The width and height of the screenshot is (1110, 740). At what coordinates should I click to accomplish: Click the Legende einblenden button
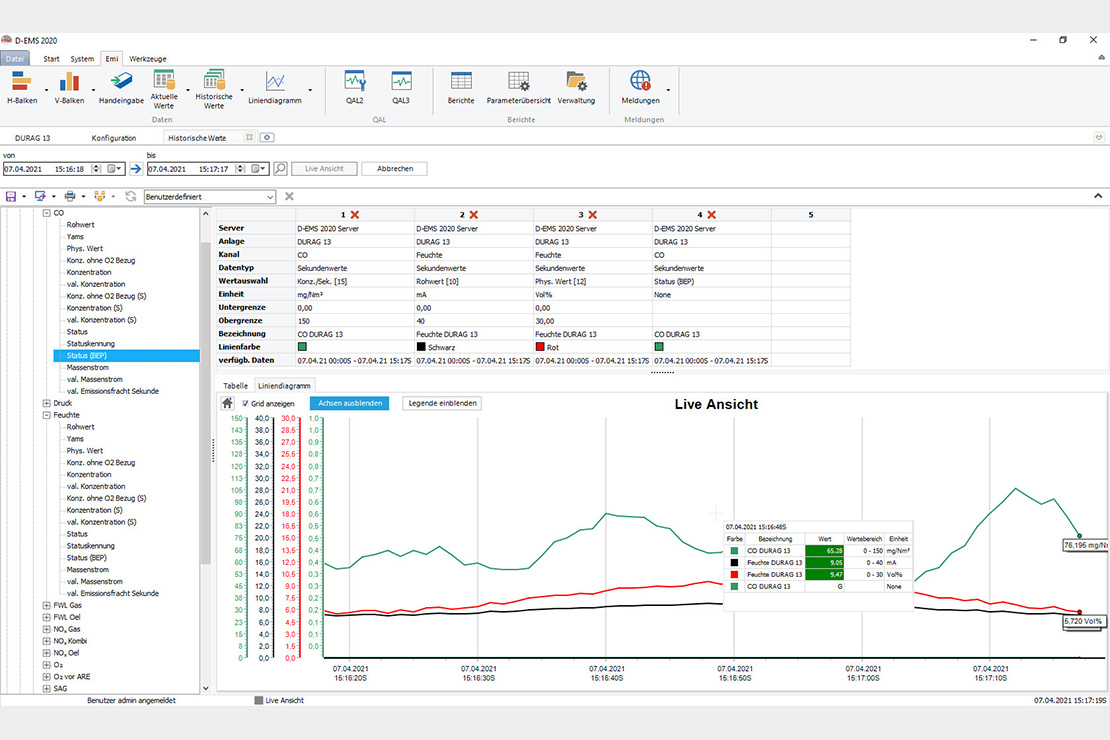(x=441, y=403)
